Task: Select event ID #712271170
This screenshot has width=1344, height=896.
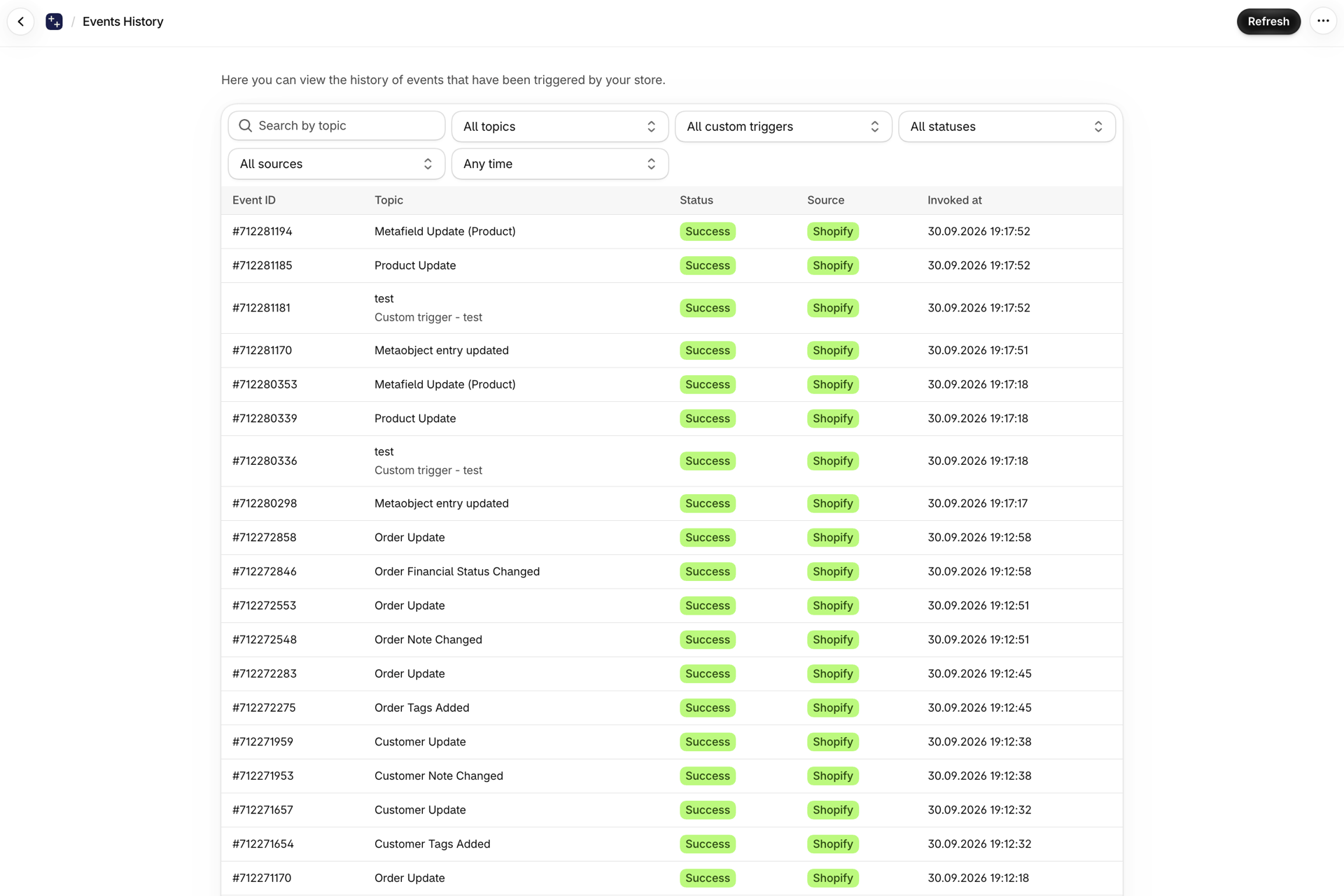Action: click(x=262, y=878)
